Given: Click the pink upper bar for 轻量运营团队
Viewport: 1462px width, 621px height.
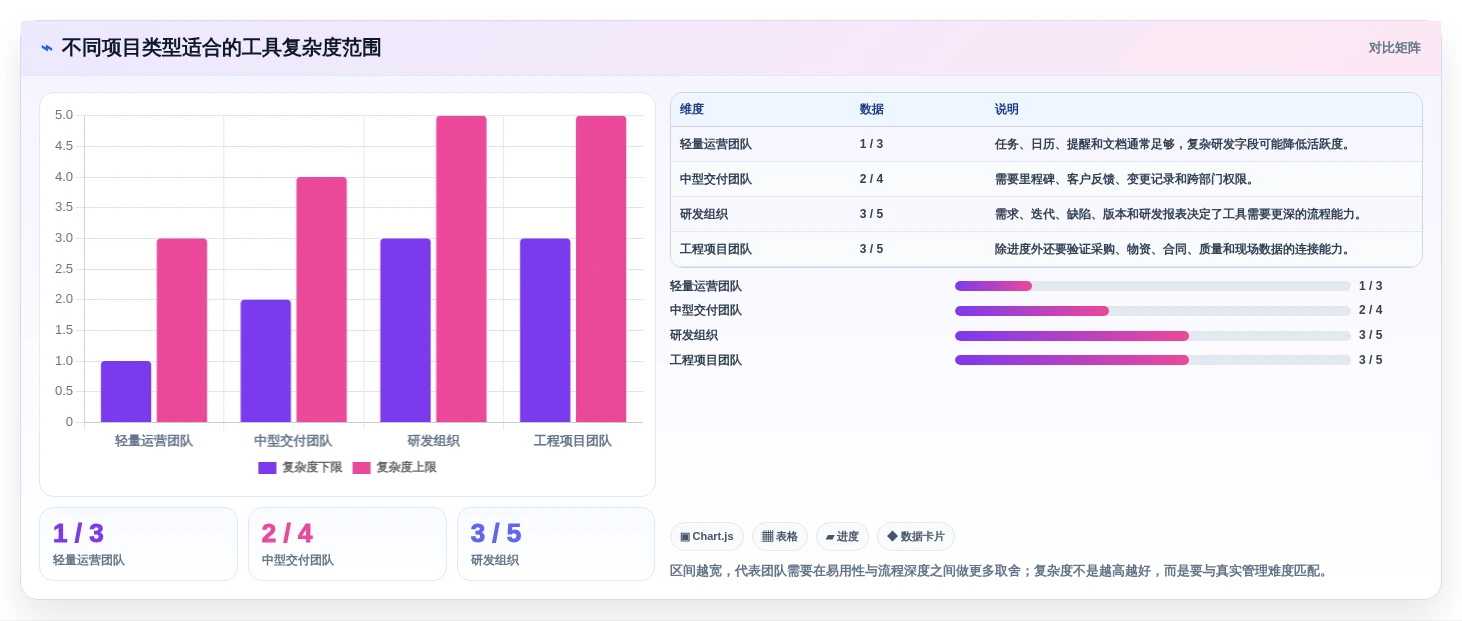Looking at the screenshot, I should (x=182, y=330).
